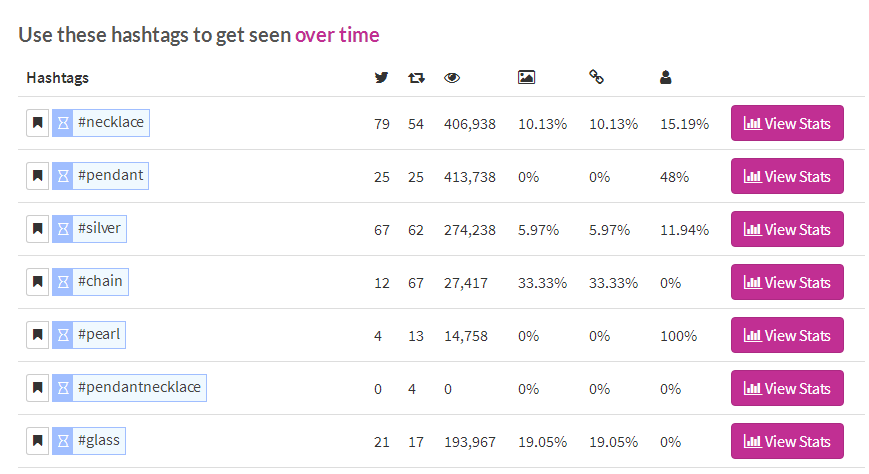Click the Hashtags column header
The height and width of the screenshot is (474, 869).
(x=58, y=78)
